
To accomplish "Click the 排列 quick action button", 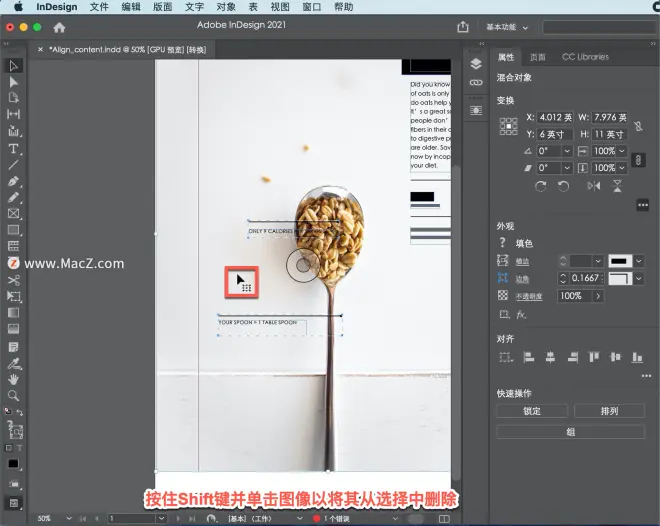I will [609, 411].
